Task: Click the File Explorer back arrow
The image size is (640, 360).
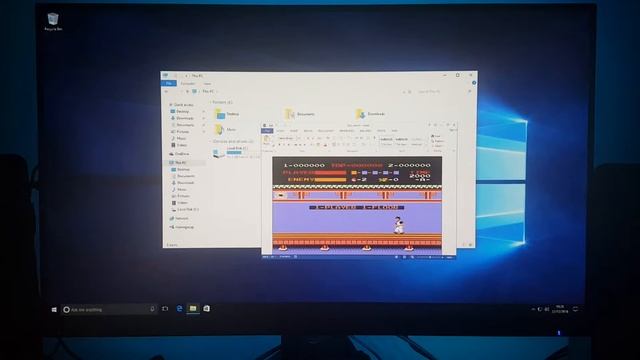Action: click(167, 91)
